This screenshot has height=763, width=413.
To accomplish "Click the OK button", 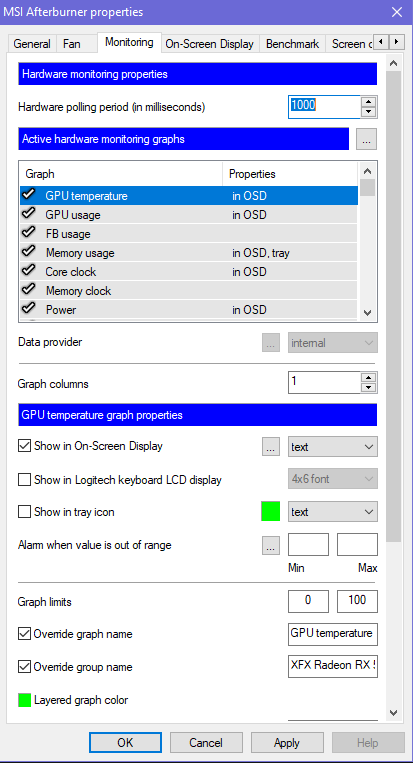I will point(126,743).
